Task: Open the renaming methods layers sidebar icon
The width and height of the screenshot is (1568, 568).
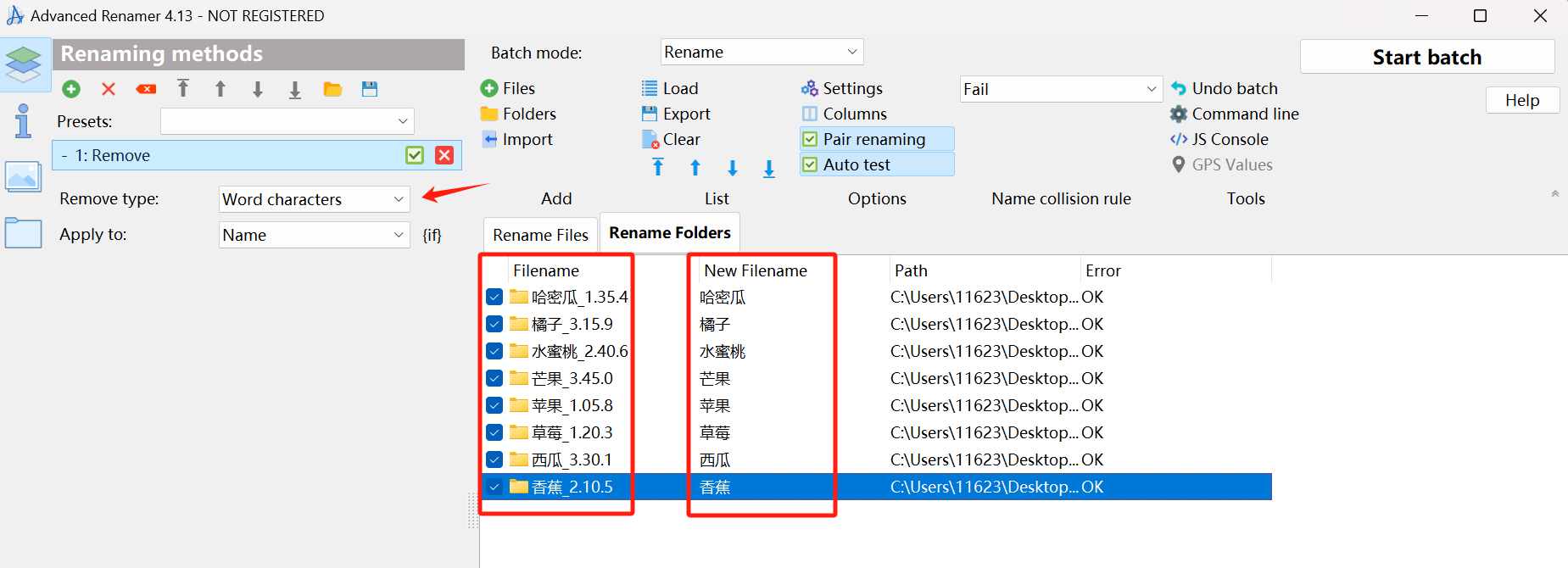Action: pos(24,64)
